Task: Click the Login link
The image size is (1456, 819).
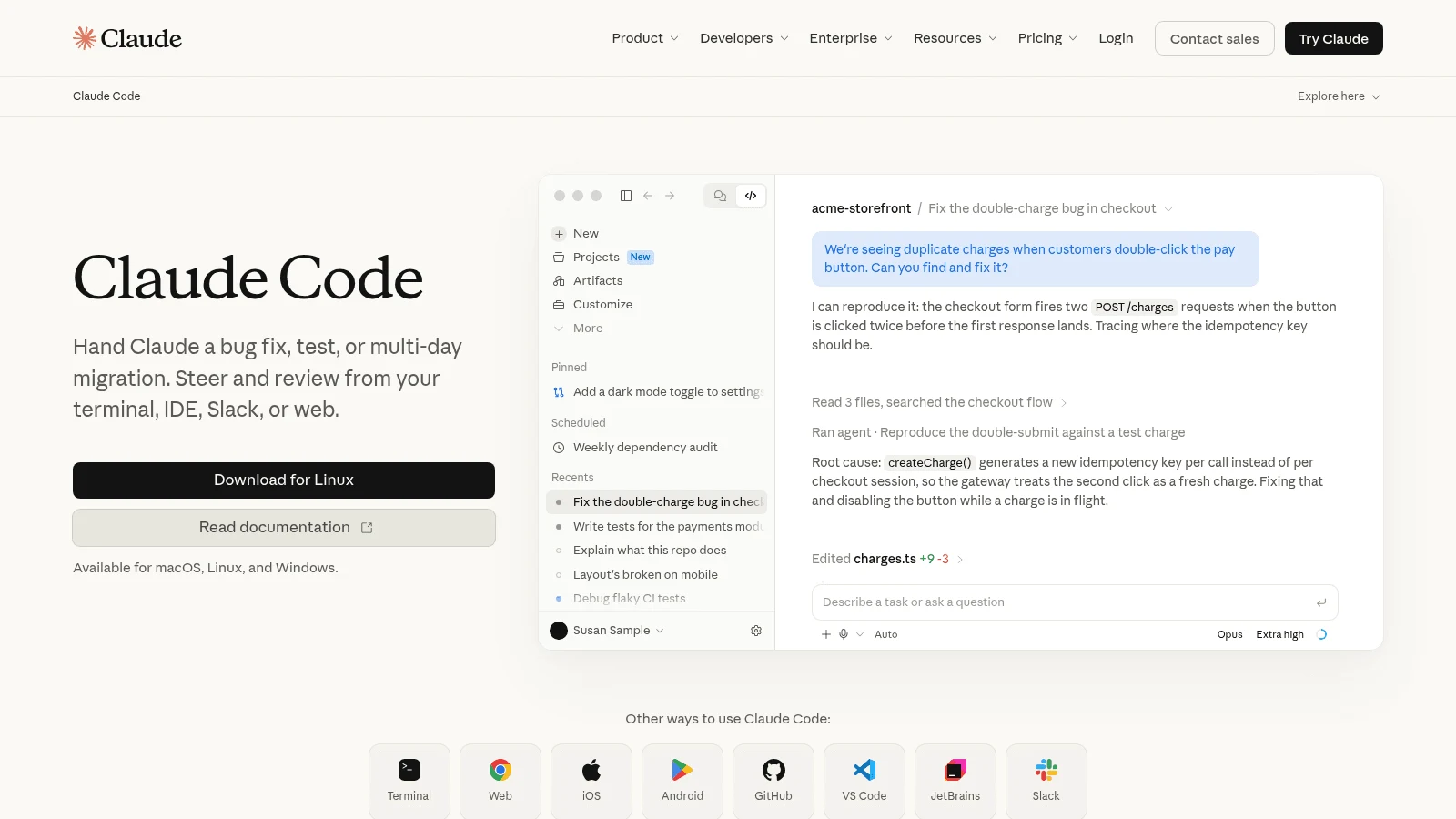Action: click(1116, 38)
